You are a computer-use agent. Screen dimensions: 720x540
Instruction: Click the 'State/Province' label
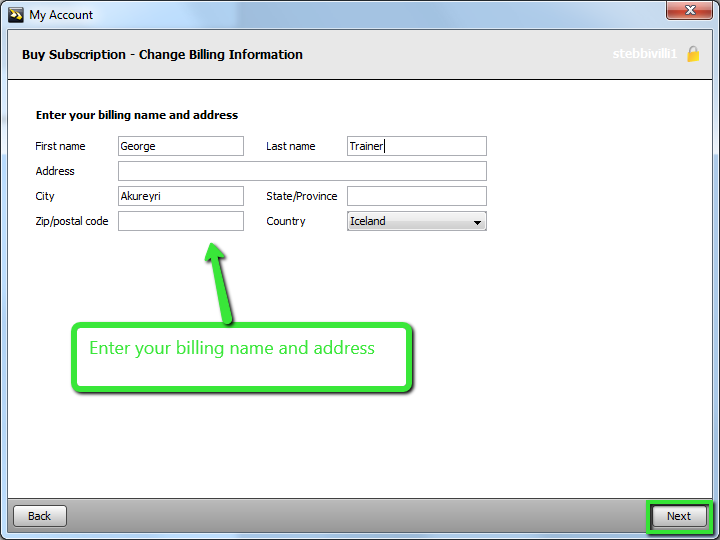(302, 196)
